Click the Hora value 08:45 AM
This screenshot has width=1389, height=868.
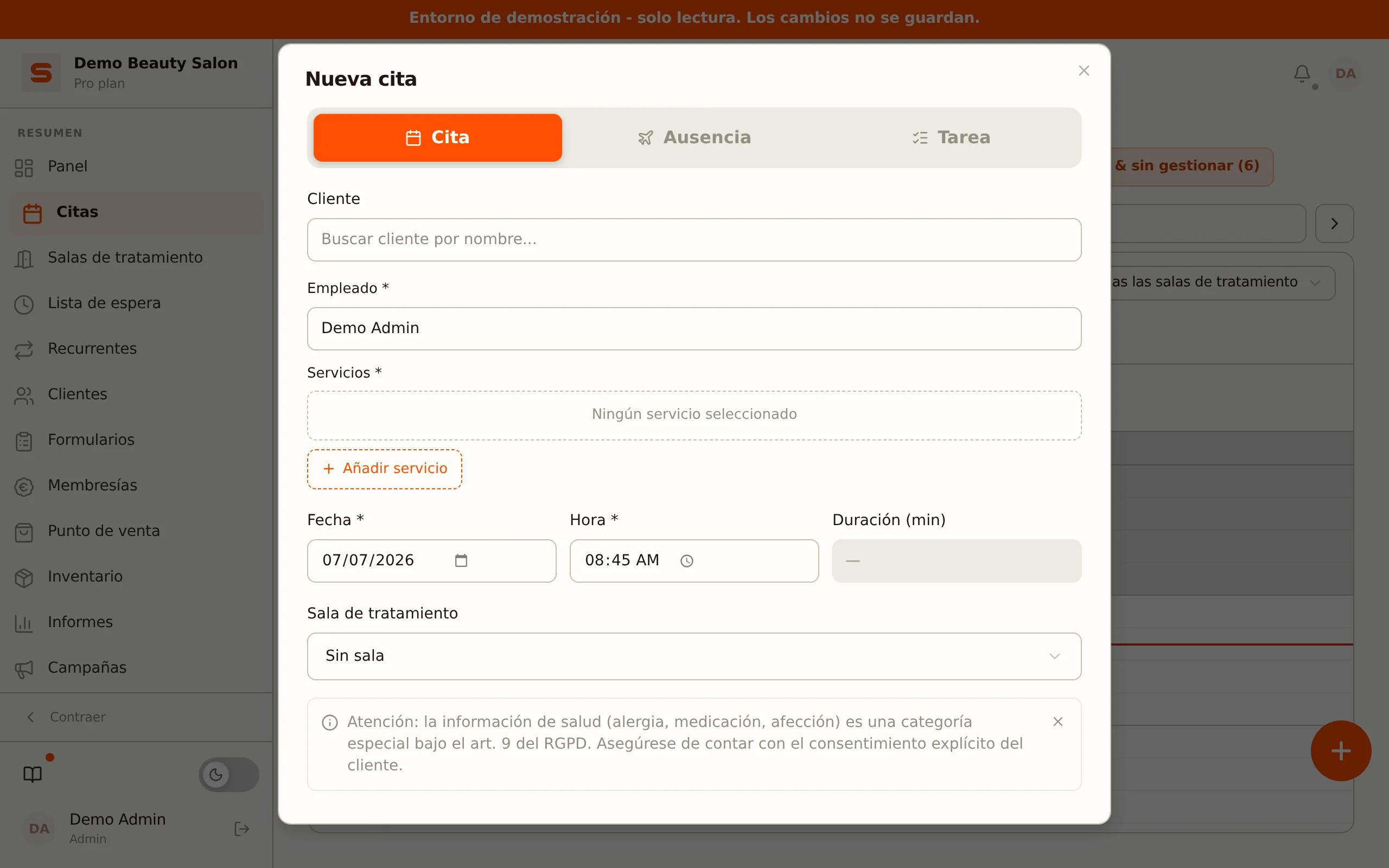(x=622, y=560)
